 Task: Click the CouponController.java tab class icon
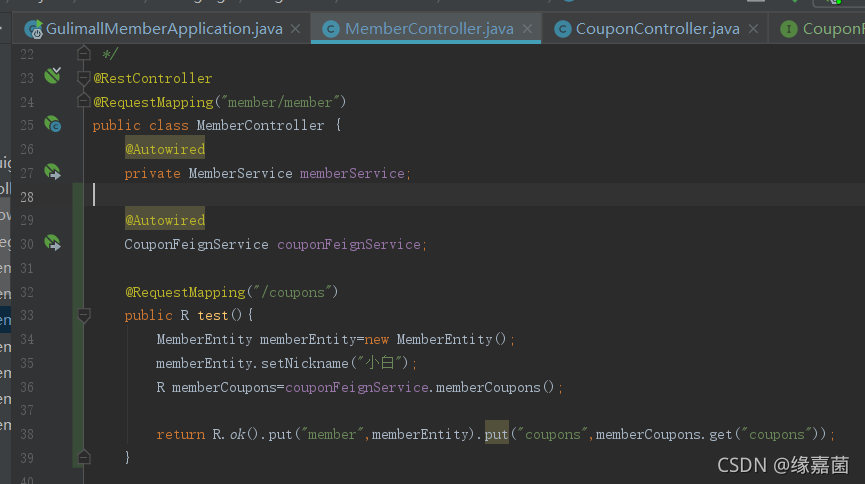point(562,29)
